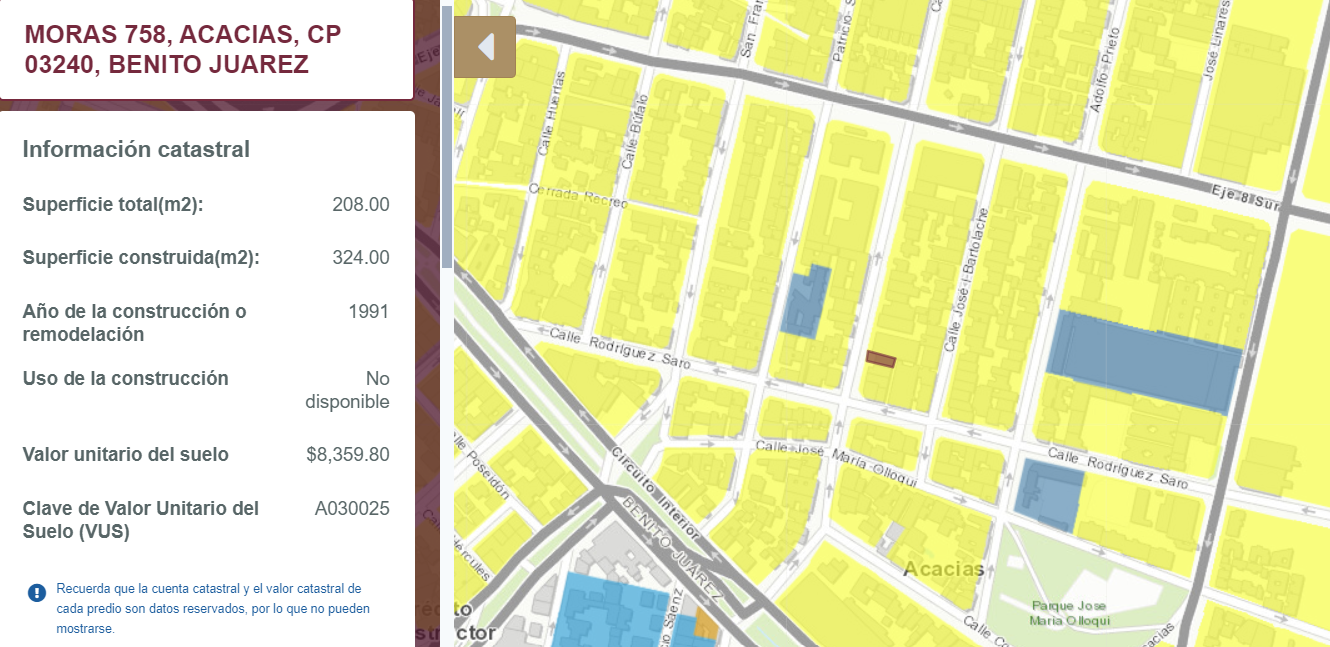
Task: Select the light blue block near Benito Juárez
Action: pos(610,611)
